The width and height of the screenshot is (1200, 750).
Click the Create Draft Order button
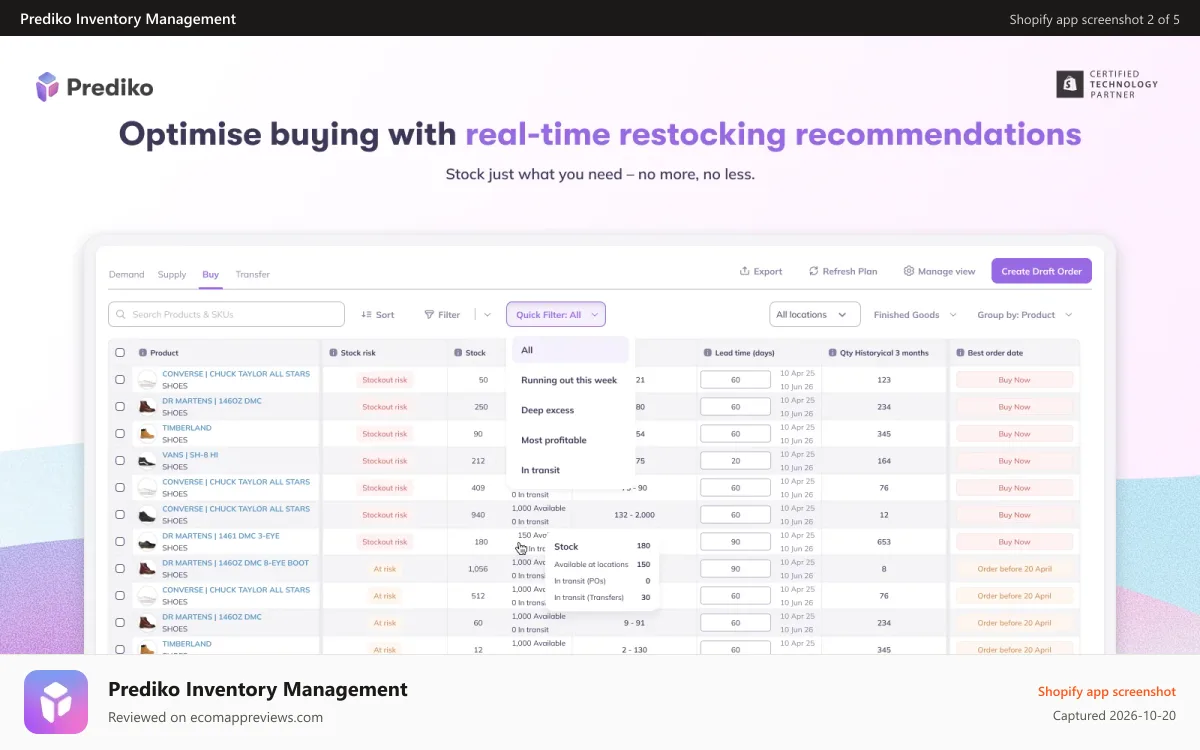[1042, 271]
